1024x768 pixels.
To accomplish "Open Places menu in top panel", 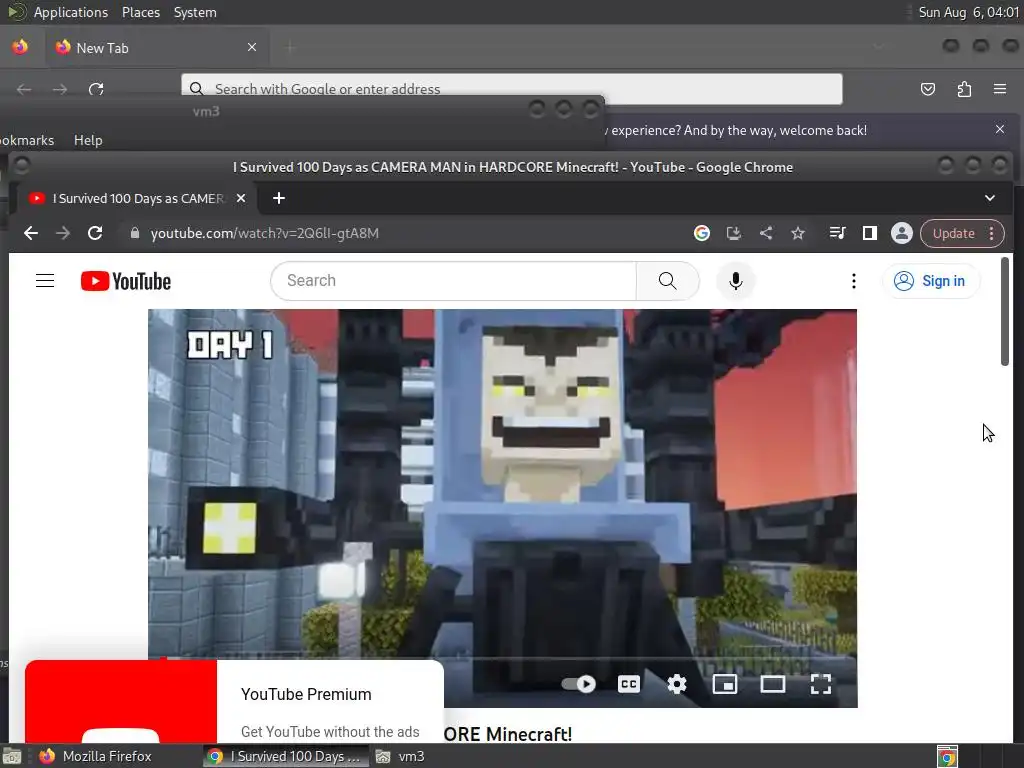I will pos(140,12).
